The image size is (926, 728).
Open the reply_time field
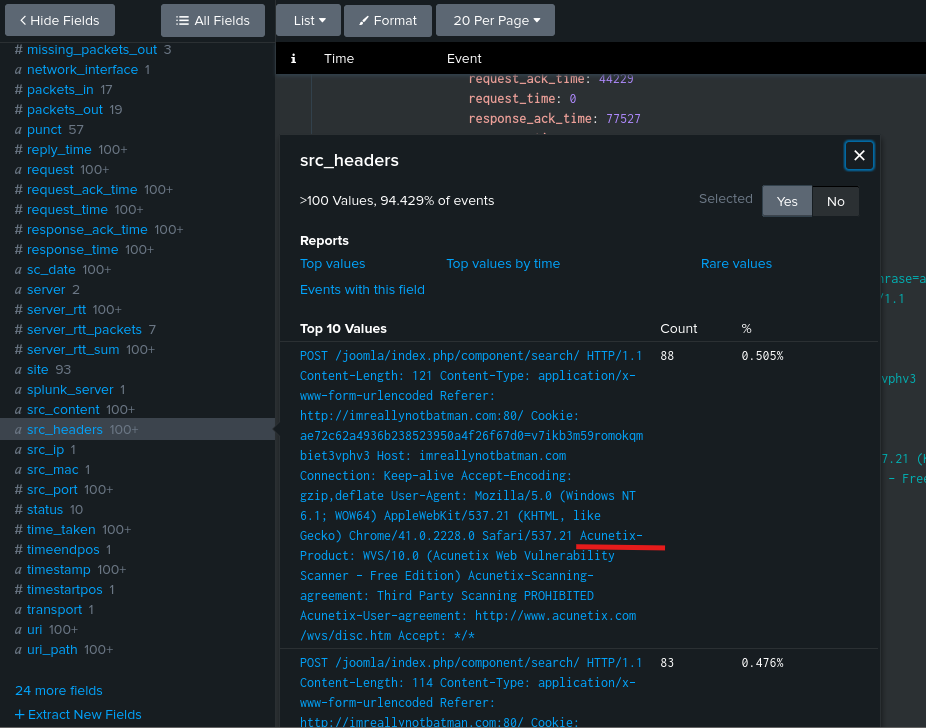click(x=59, y=150)
